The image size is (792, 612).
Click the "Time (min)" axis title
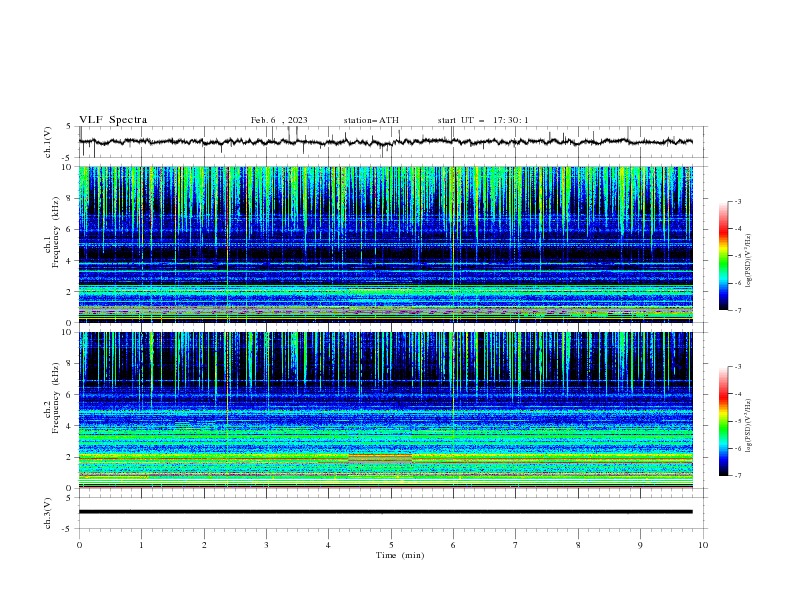(x=400, y=555)
